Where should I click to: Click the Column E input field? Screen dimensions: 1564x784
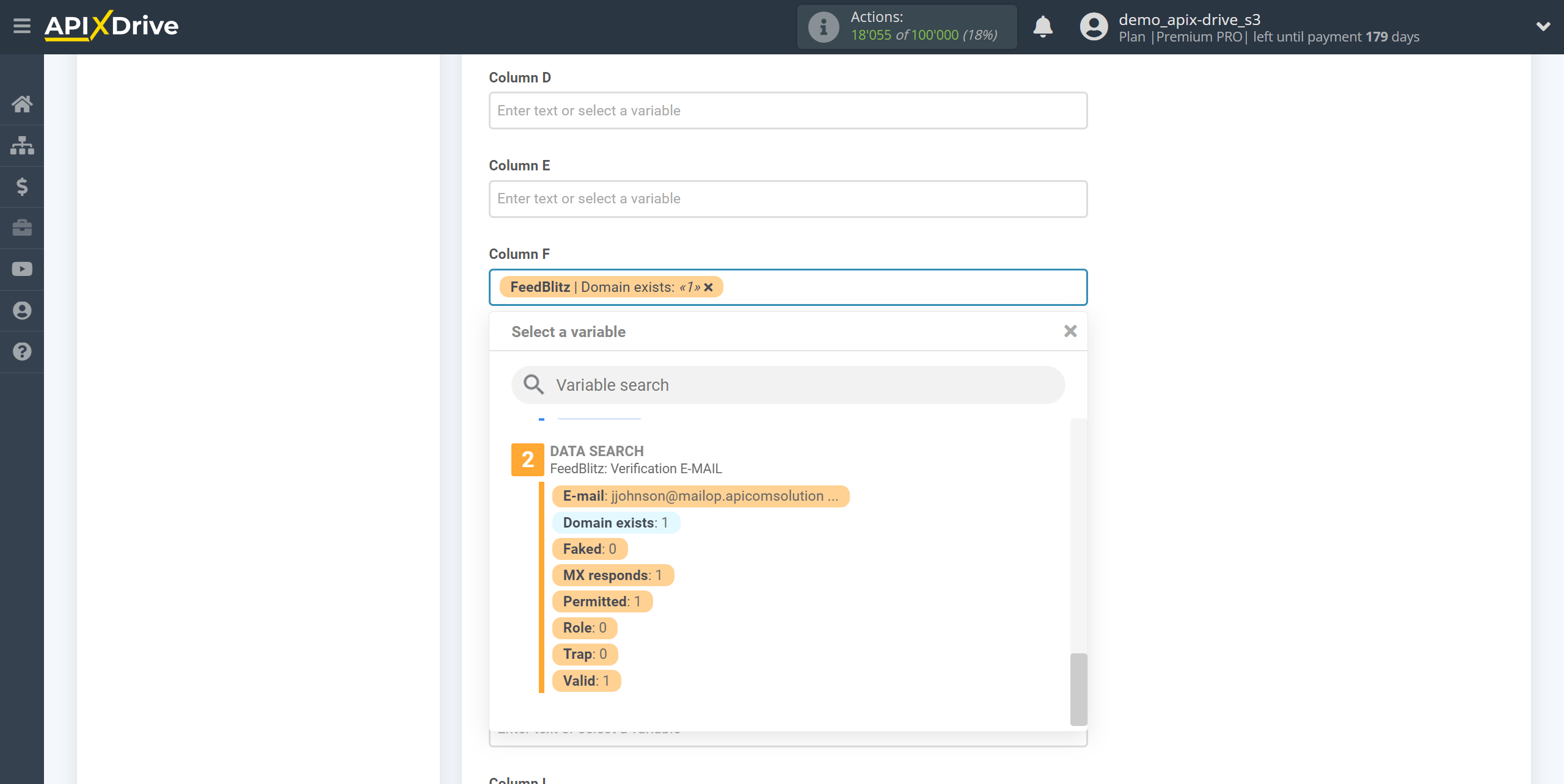(x=788, y=198)
